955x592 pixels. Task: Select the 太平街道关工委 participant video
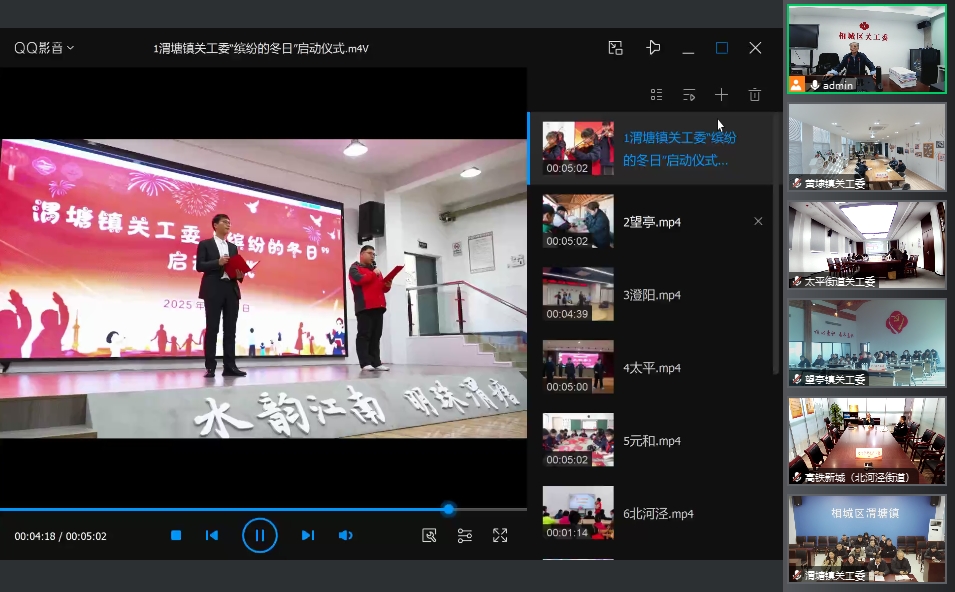tap(866, 245)
